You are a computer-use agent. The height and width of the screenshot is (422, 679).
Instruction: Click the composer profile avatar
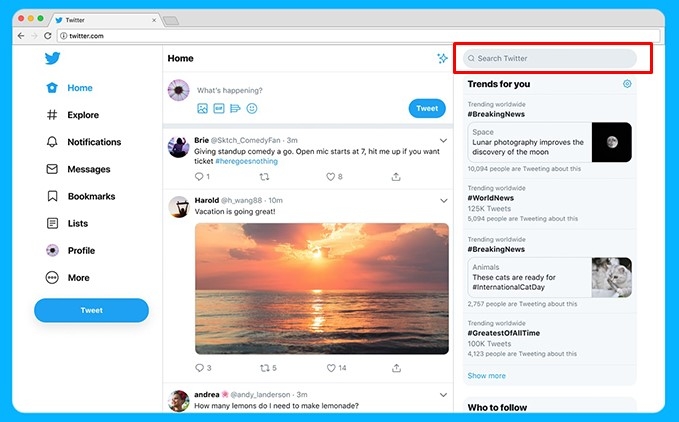click(178, 90)
